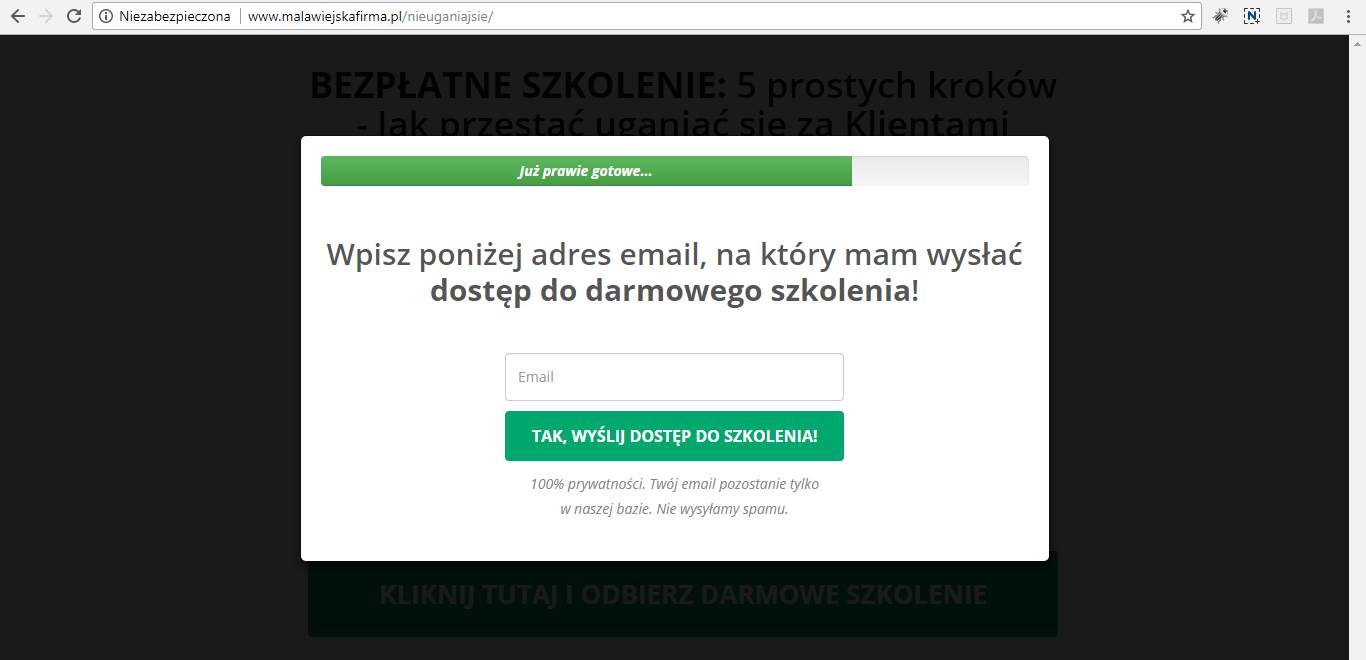Click the green progress bar
The width and height of the screenshot is (1366, 660).
click(x=586, y=171)
